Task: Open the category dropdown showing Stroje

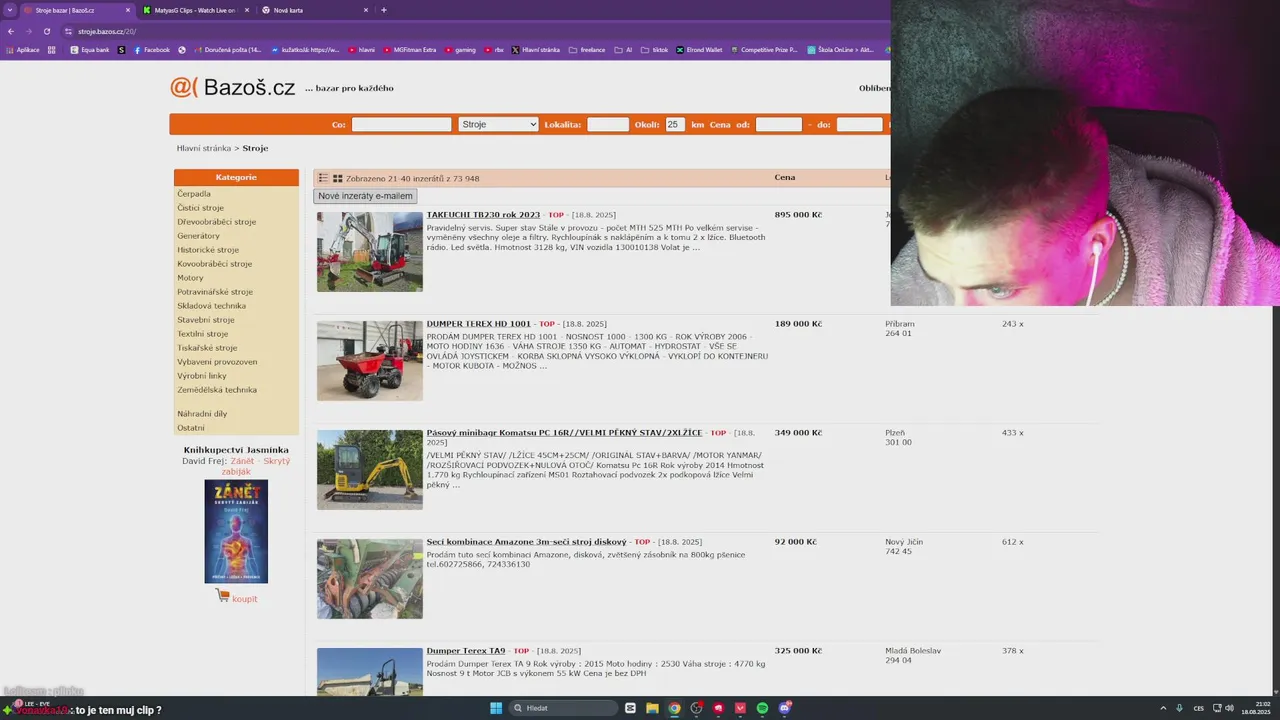Action: pos(498,124)
